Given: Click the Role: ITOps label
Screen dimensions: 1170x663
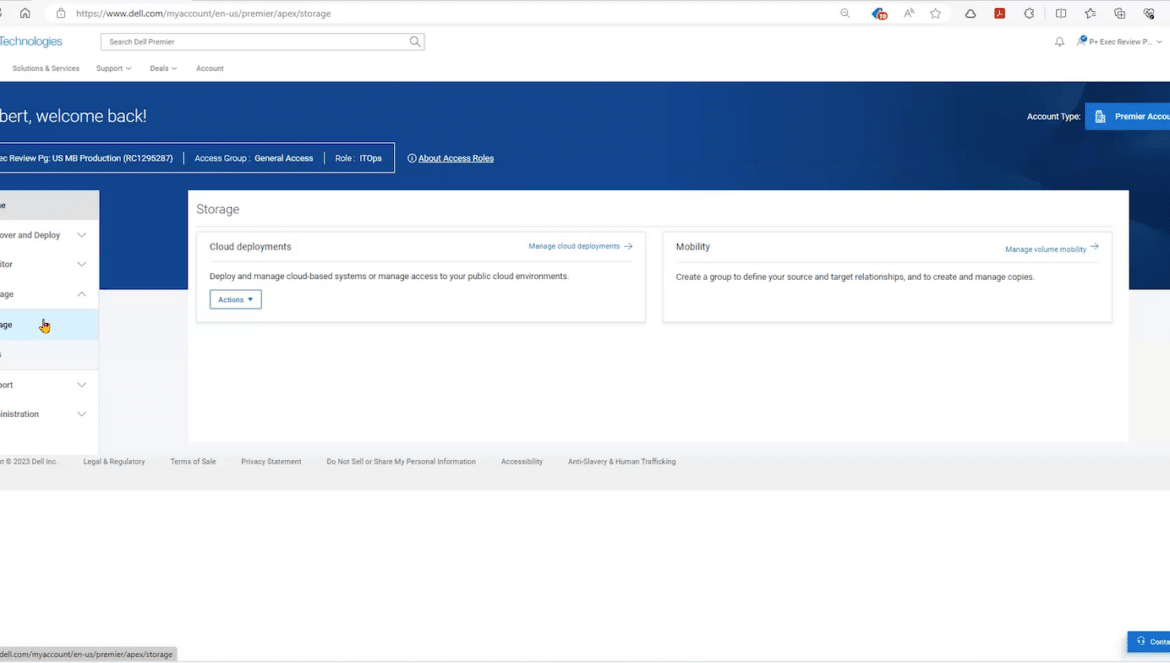Looking at the screenshot, I should pos(358,158).
